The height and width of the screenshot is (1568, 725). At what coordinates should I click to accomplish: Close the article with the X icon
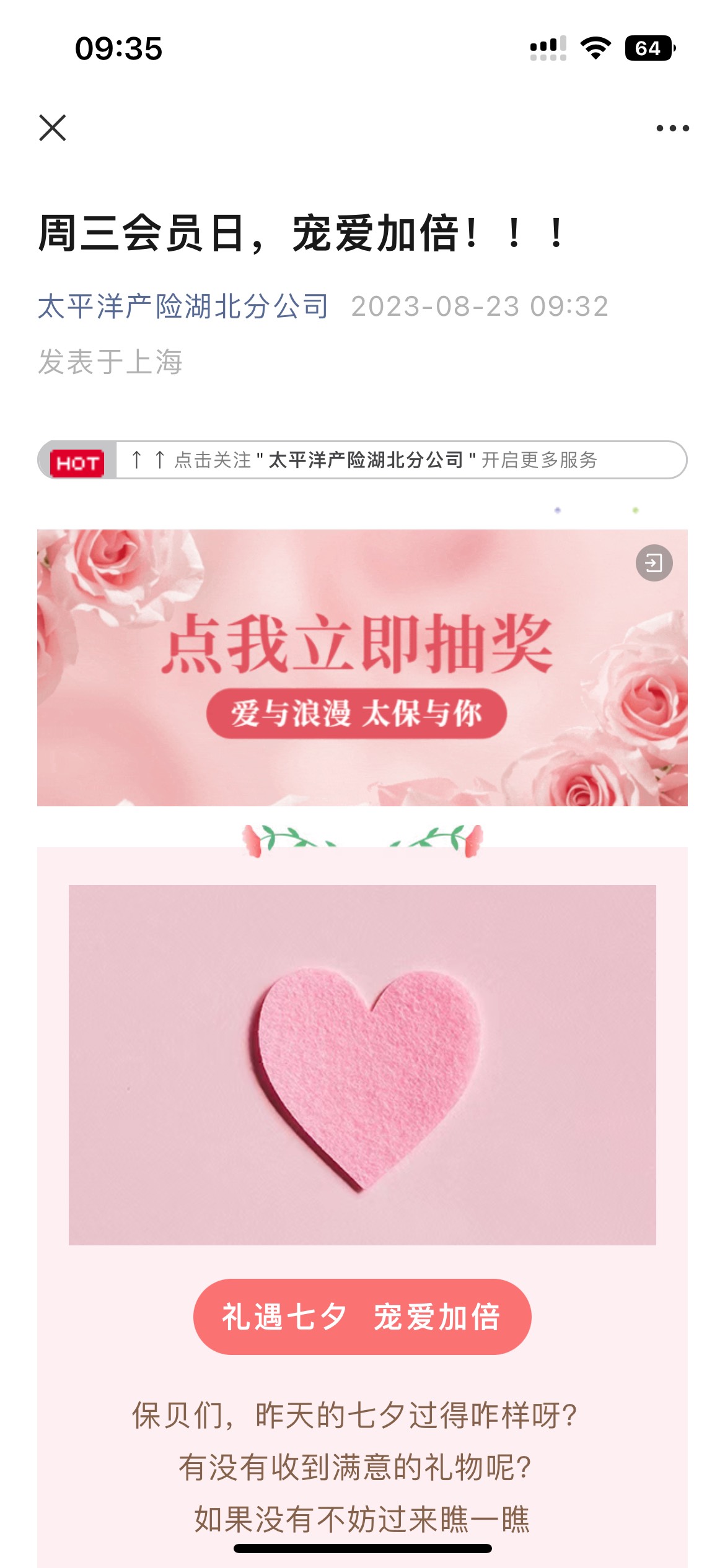click(53, 128)
